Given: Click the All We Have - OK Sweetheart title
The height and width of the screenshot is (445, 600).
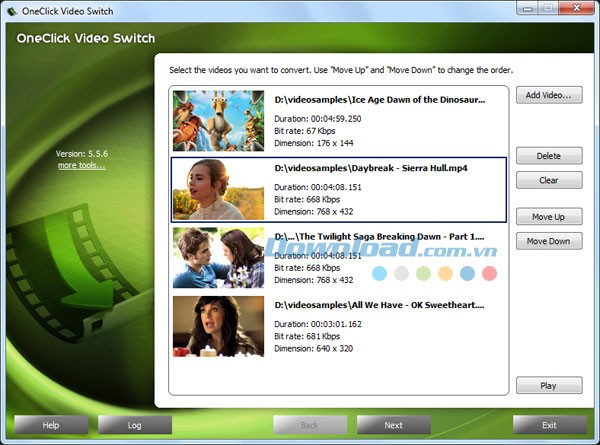Looking at the screenshot, I should click(379, 305).
